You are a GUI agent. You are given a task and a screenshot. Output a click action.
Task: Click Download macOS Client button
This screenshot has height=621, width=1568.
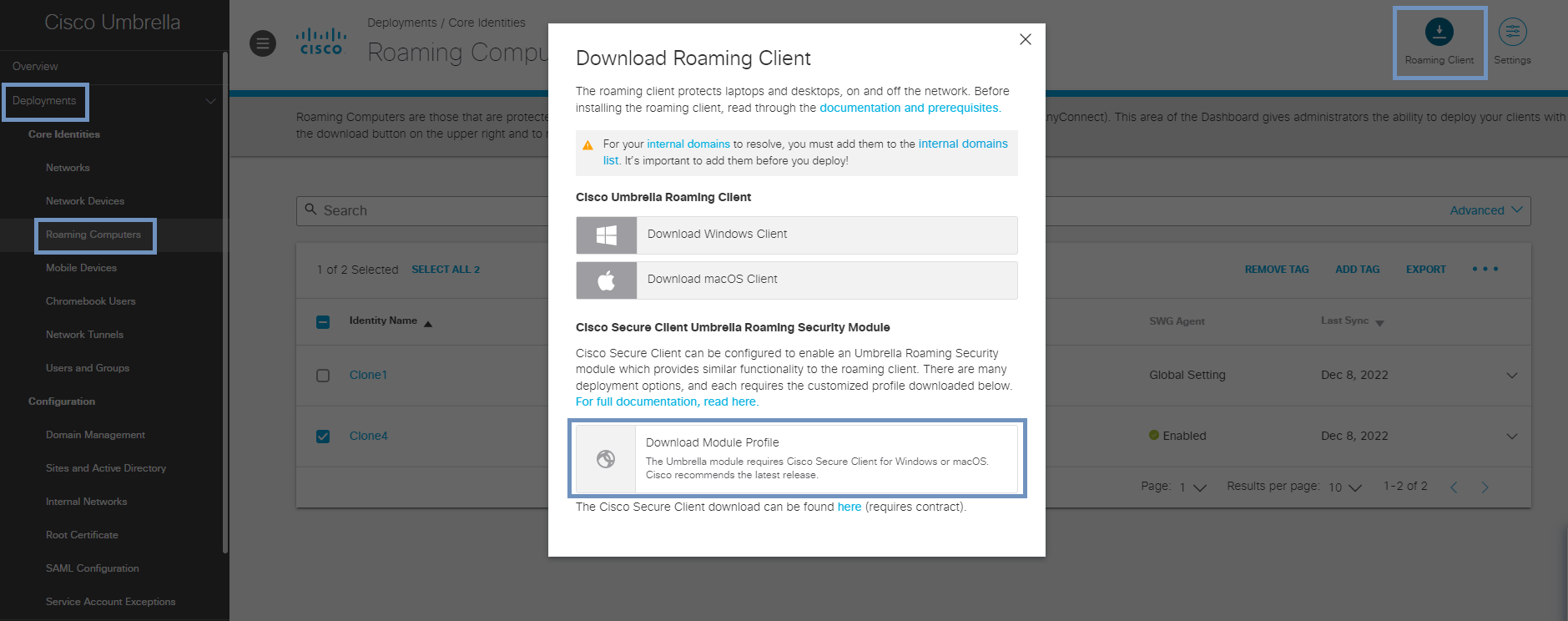[797, 280]
